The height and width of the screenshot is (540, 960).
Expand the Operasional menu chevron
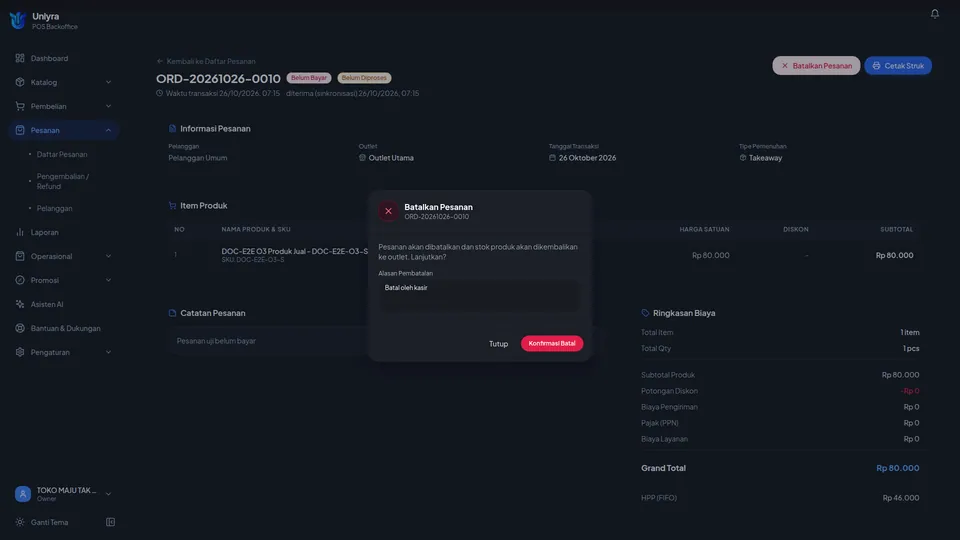click(108, 256)
